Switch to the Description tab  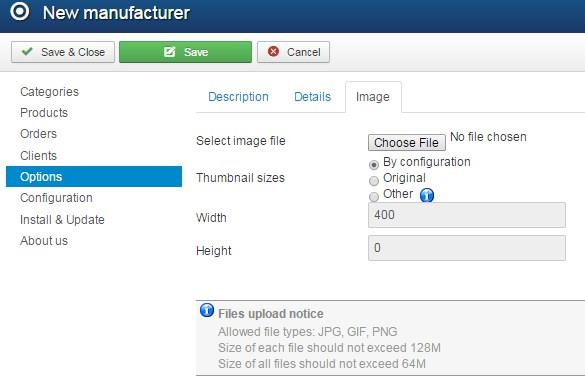pyautogui.click(x=238, y=97)
